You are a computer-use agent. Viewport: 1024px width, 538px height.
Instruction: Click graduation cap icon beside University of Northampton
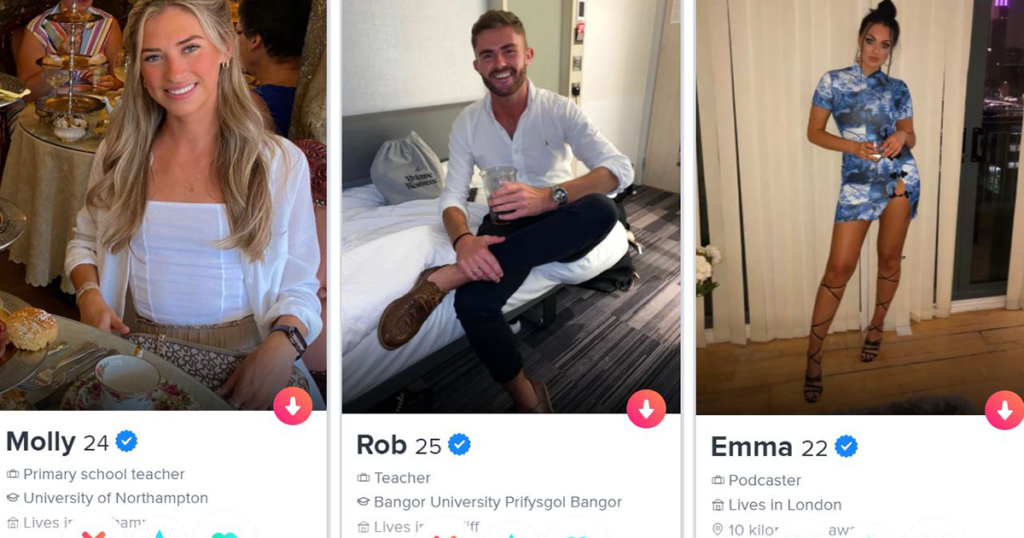(12, 498)
